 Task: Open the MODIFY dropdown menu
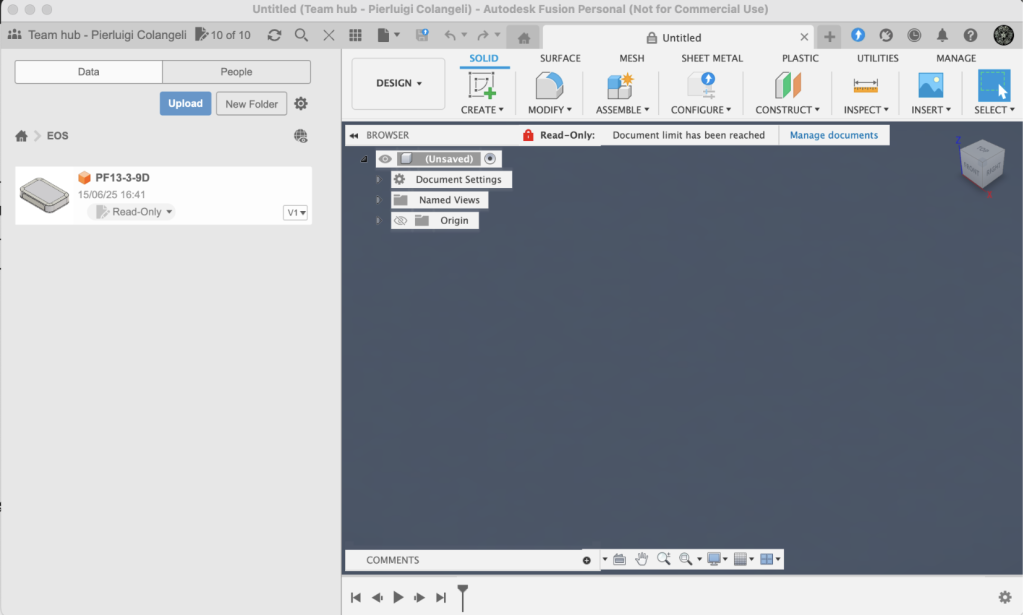(x=549, y=110)
